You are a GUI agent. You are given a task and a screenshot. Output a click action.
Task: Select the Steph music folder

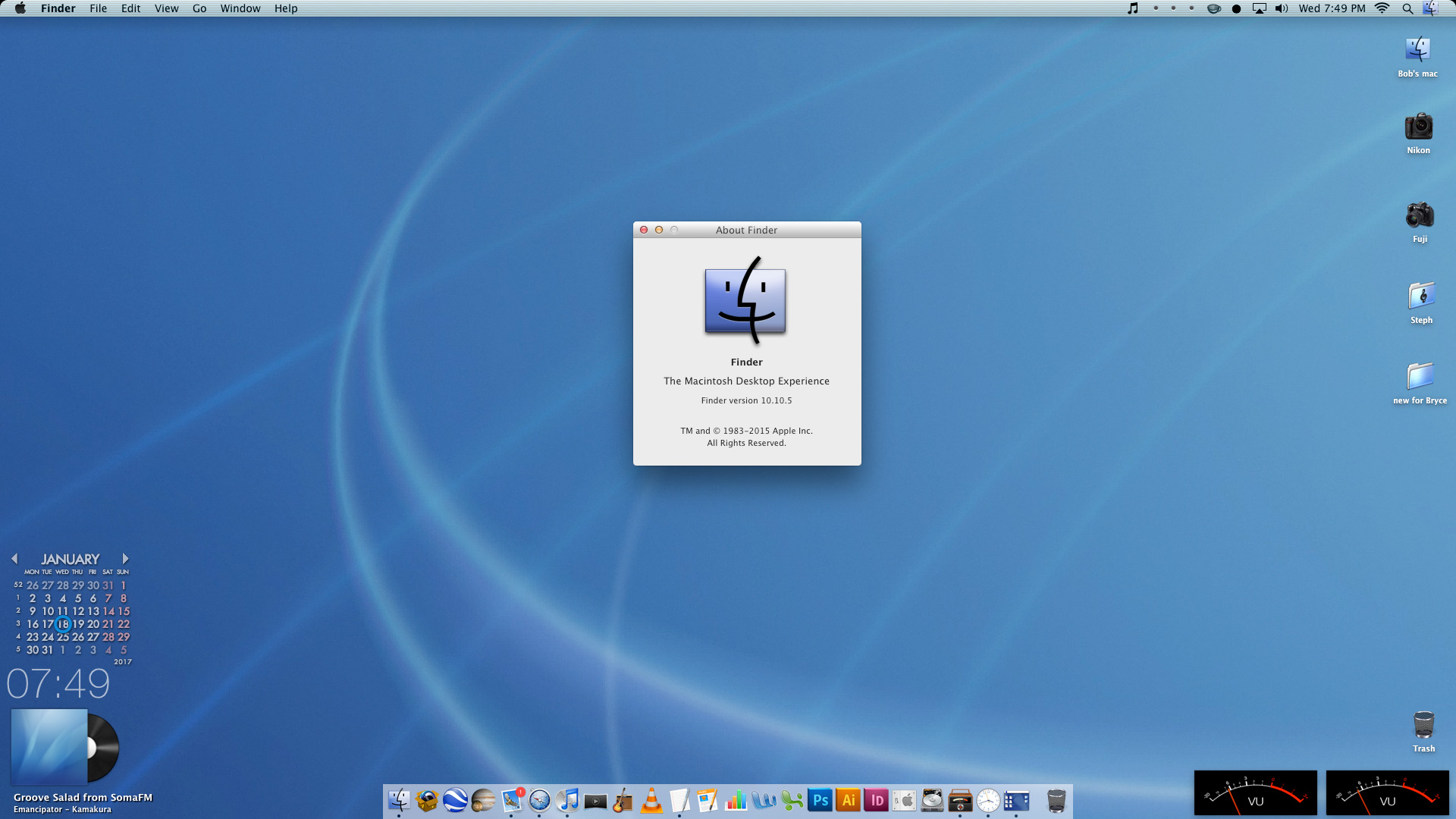1421,296
